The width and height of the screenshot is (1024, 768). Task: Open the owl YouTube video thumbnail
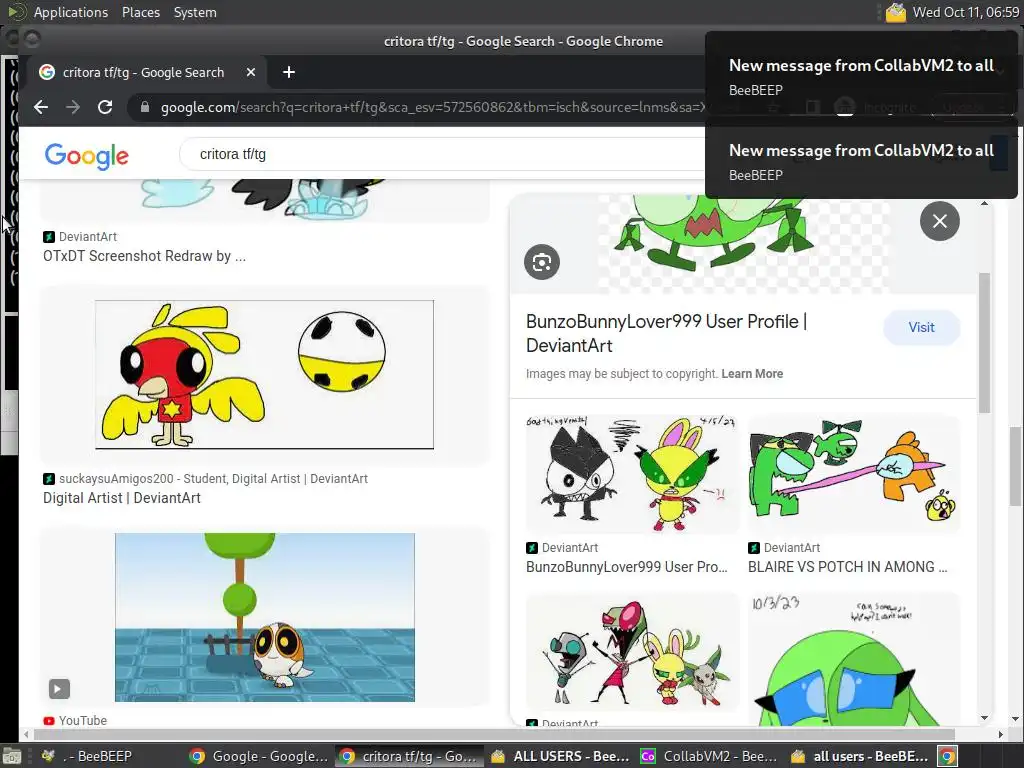(264, 617)
